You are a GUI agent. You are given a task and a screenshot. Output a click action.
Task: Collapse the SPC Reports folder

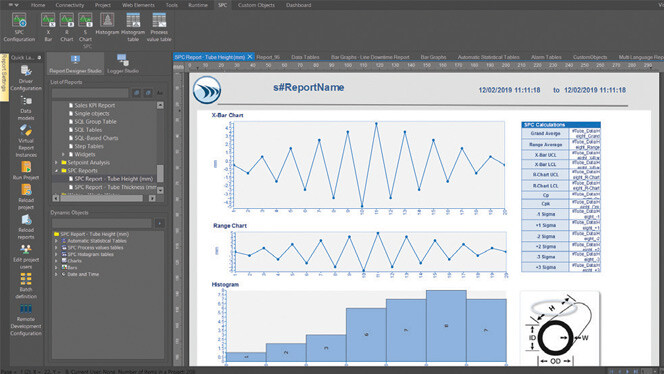pyautogui.click(x=56, y=170)
